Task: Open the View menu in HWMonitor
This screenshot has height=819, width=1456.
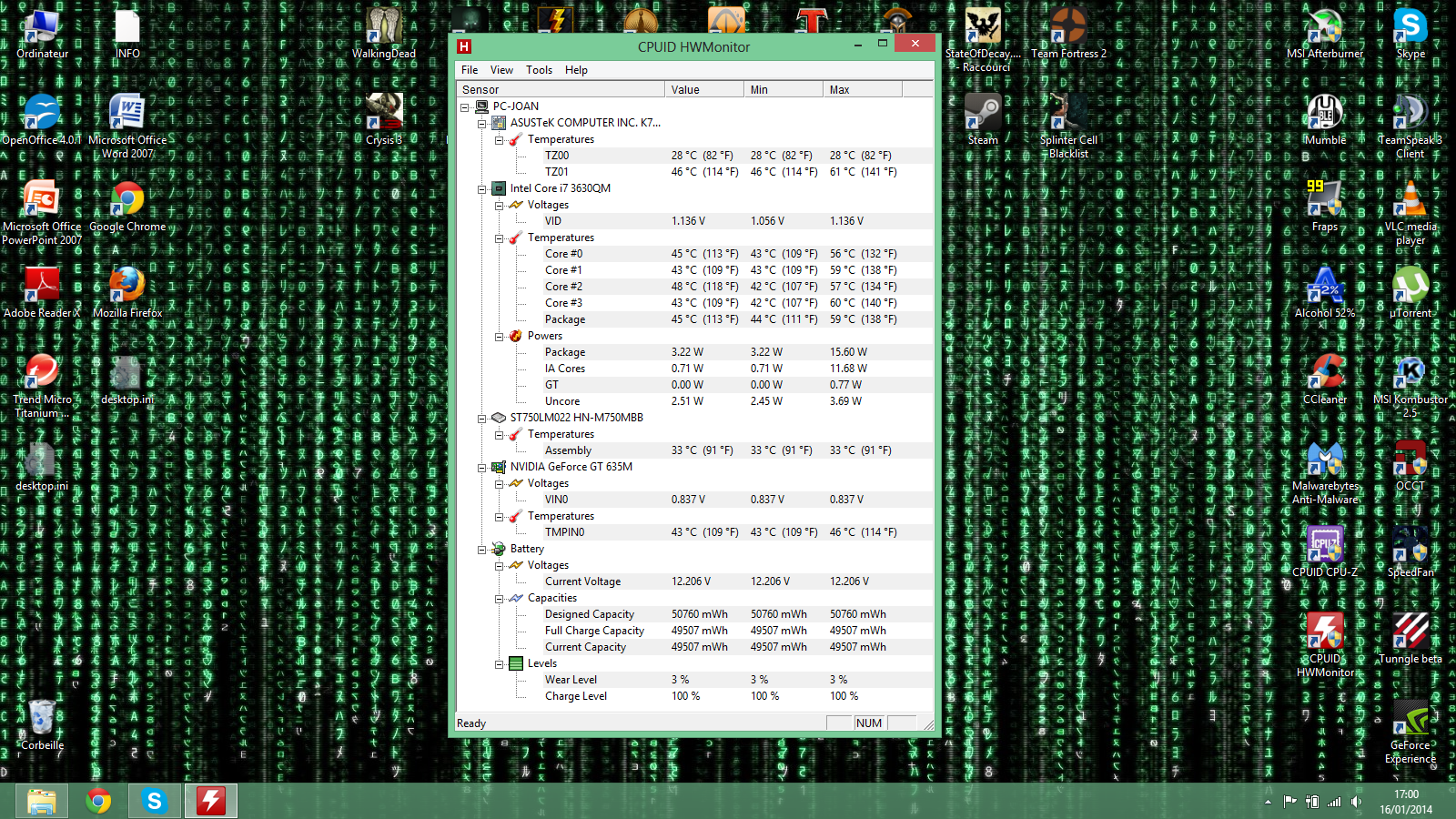Action: tap(501, 70)
